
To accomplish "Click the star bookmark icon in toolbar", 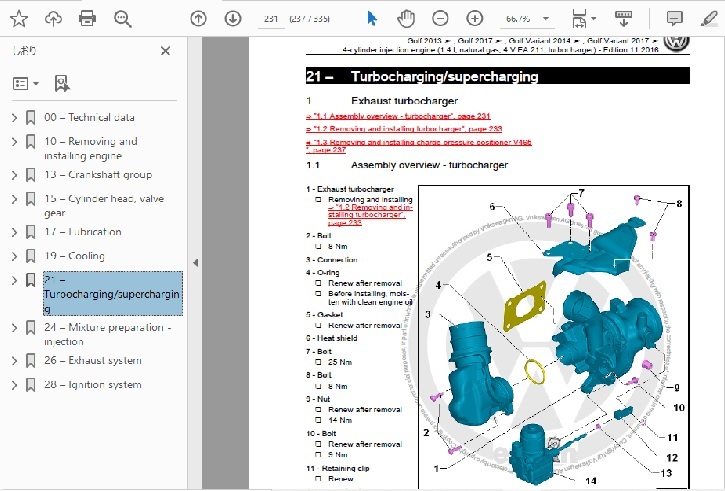I will click(x=19, y=18).
